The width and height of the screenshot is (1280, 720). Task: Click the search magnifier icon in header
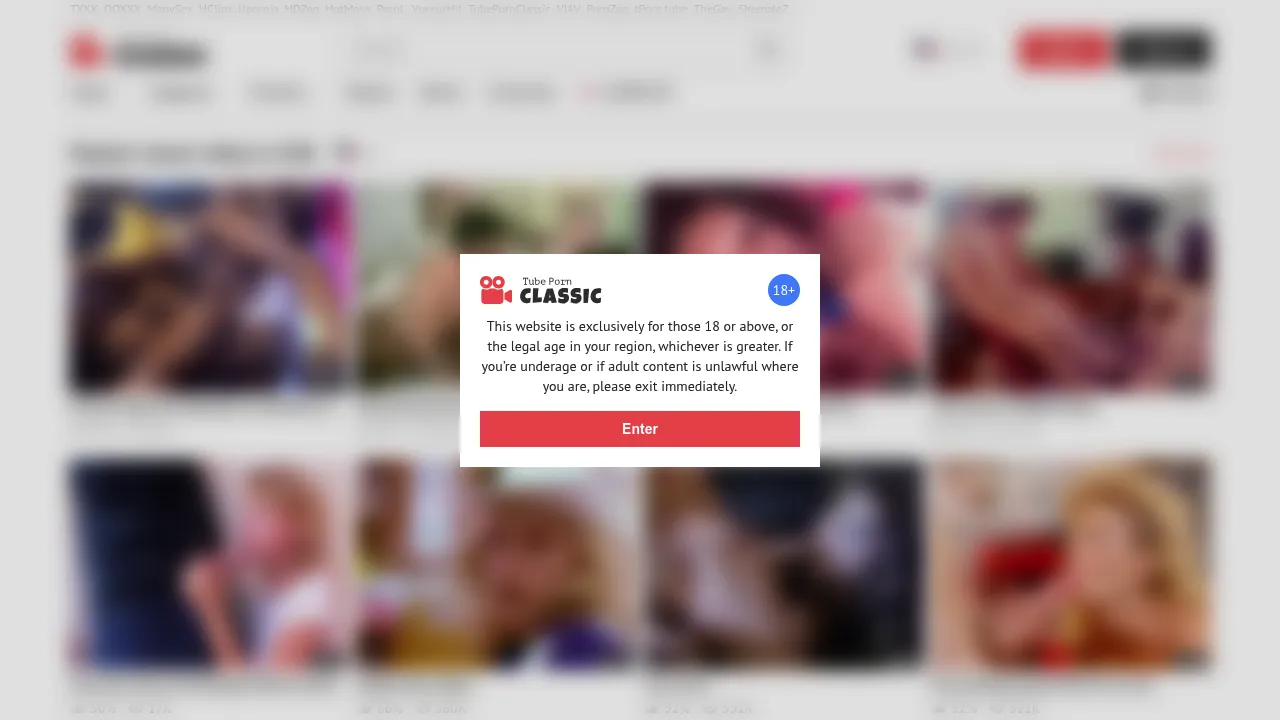[x=768, y=49]
